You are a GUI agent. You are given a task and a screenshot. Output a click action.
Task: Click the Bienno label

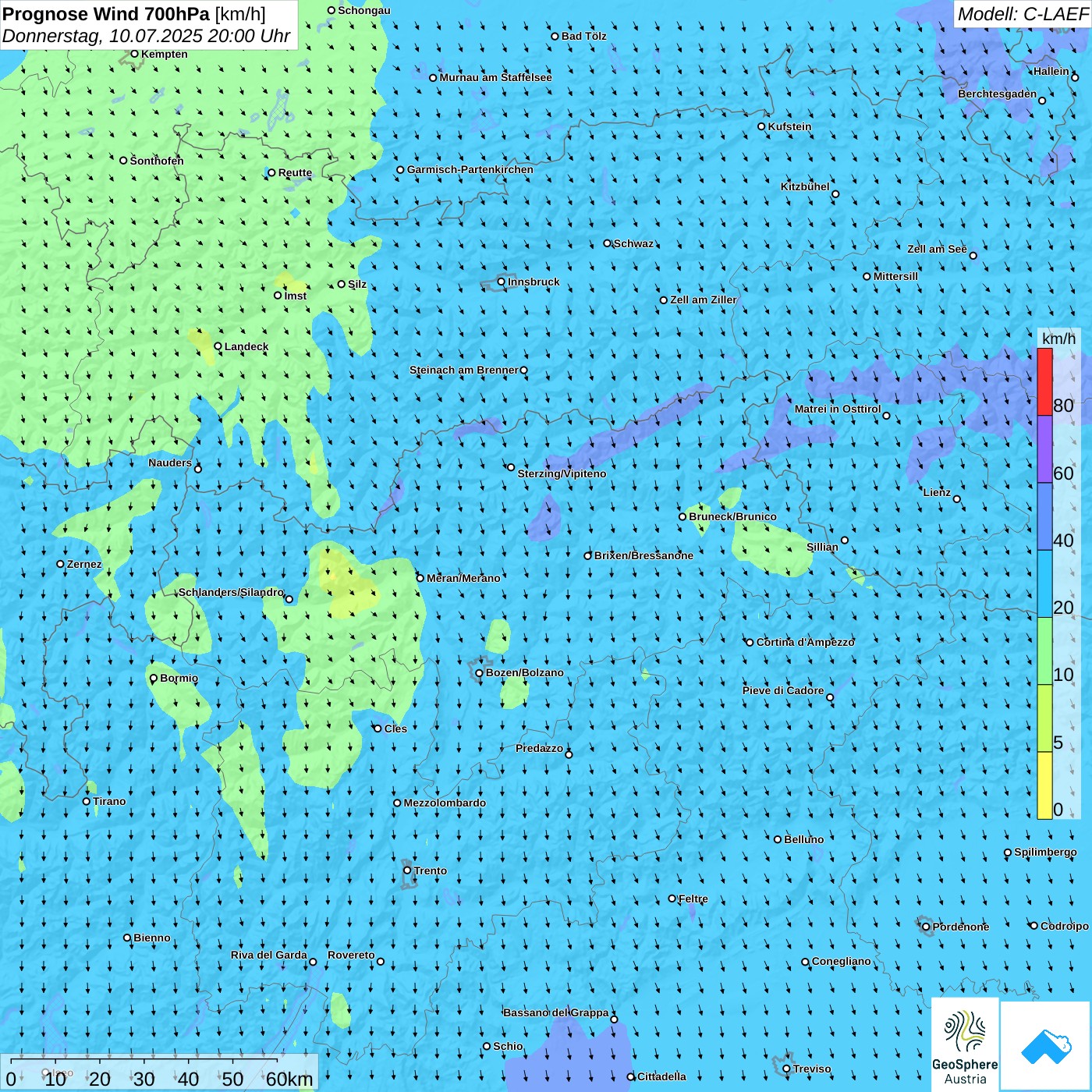pos(152,938)
